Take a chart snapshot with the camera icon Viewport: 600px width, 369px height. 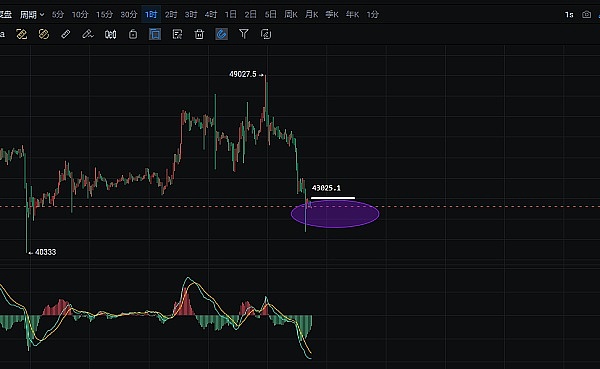(586, 15)
